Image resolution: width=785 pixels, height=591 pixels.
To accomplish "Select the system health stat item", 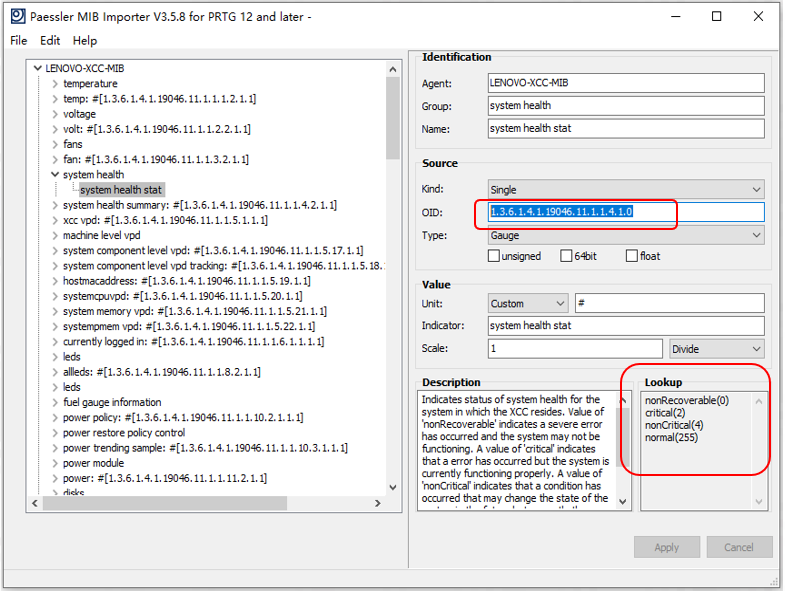I will pyautogui.click(x=121, y=190).
